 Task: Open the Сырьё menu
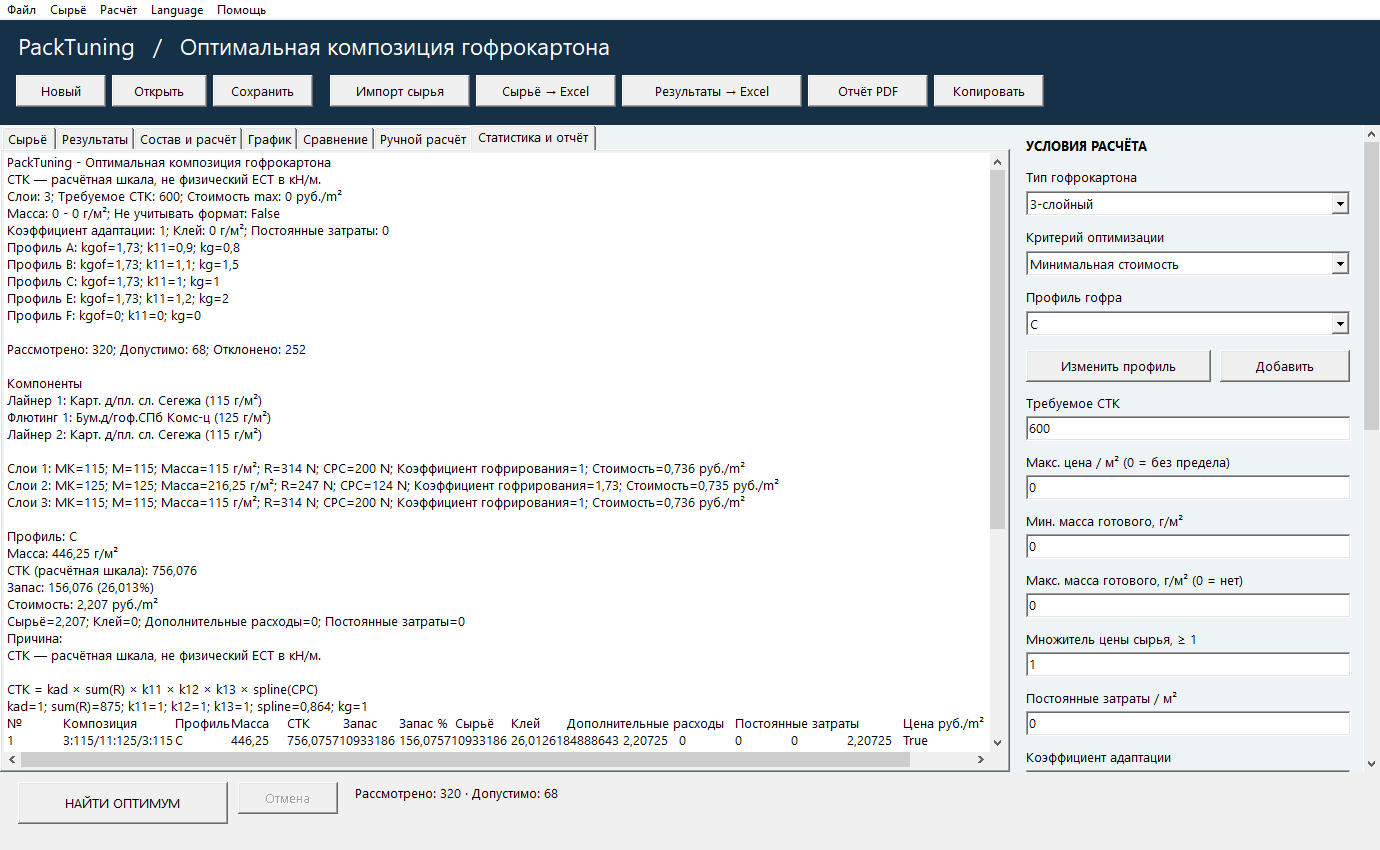(x=68, y=10)
